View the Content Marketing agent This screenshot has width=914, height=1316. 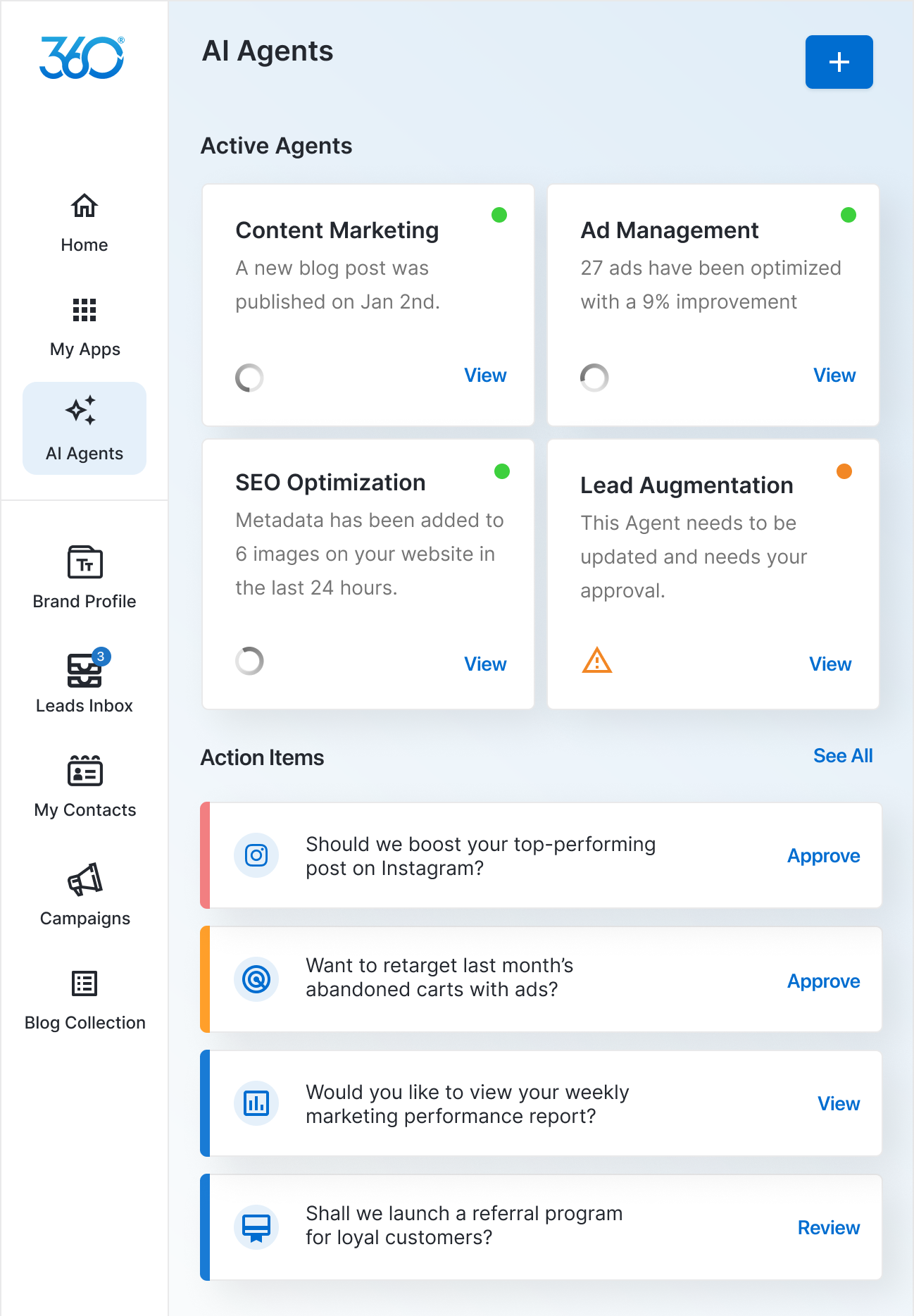[x=485, y=375]
